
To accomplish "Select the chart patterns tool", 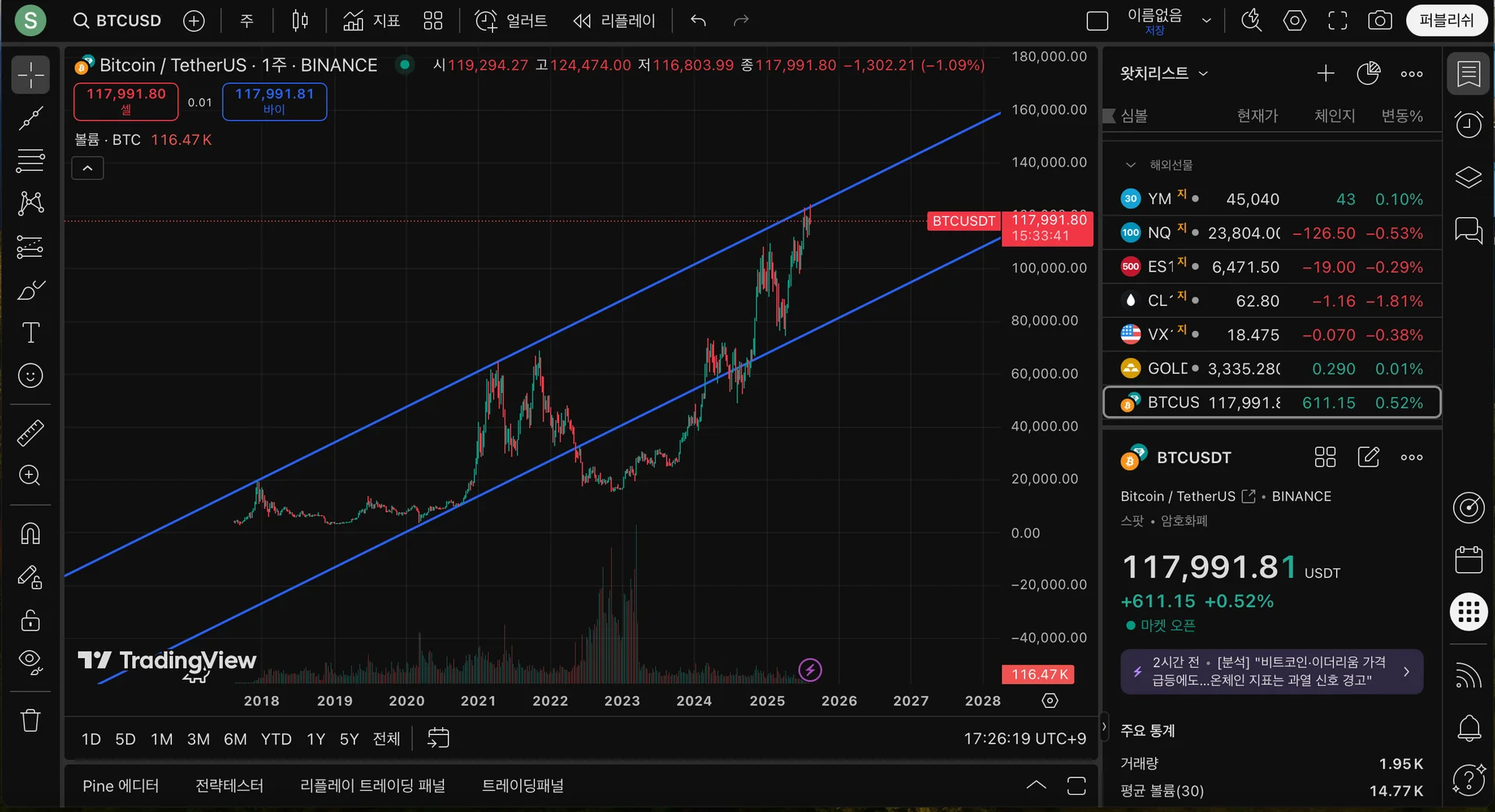I will pos(30,204).
